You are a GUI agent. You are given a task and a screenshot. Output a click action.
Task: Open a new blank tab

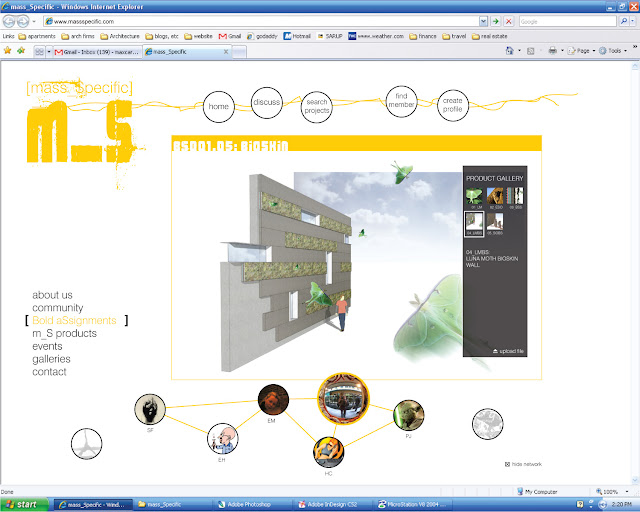pos(239,52)
